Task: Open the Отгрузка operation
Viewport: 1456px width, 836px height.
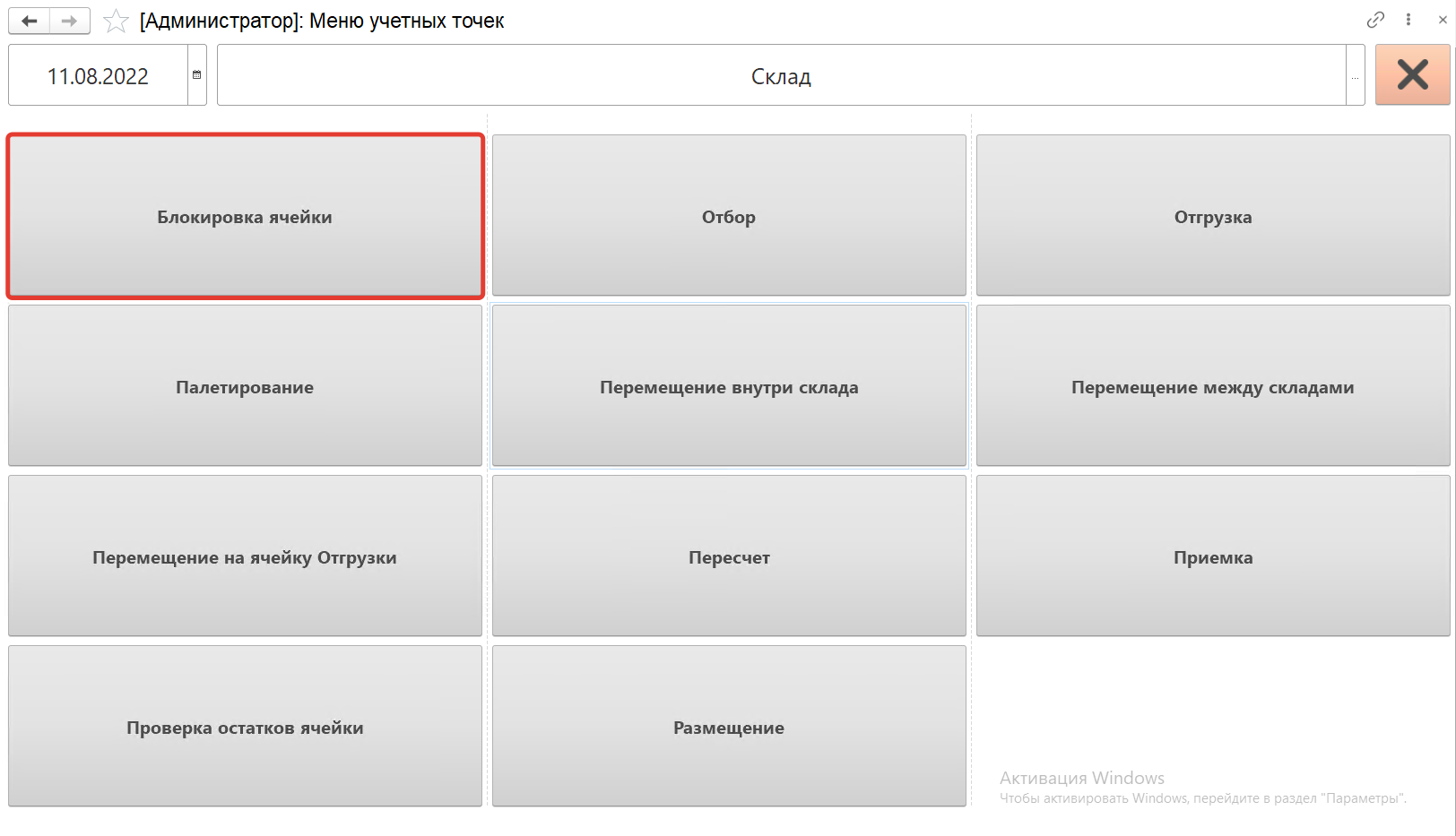Action: click(x=1212, y=216)
